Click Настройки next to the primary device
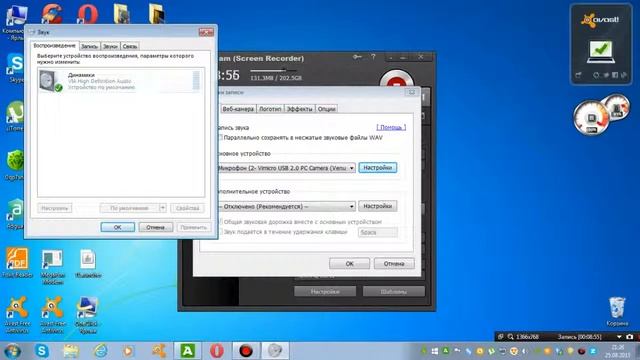The height and width of the screenshot is (360, 640). 378,168
